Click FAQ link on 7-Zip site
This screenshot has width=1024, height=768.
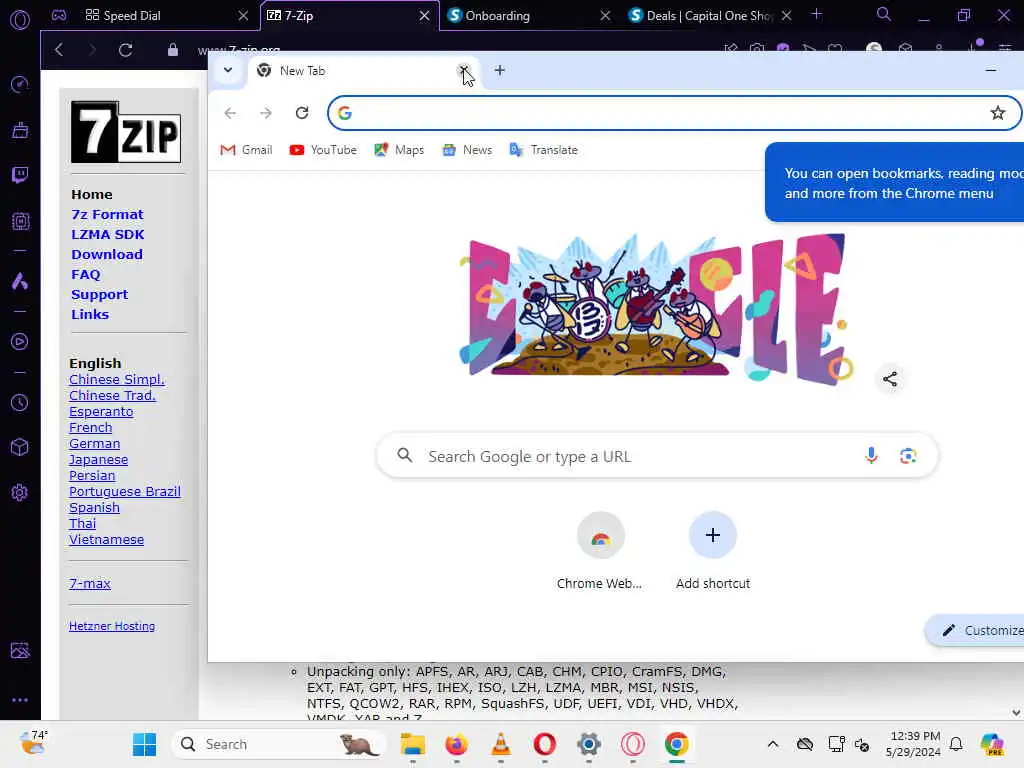pyautogui.click(x=86, y=274)
